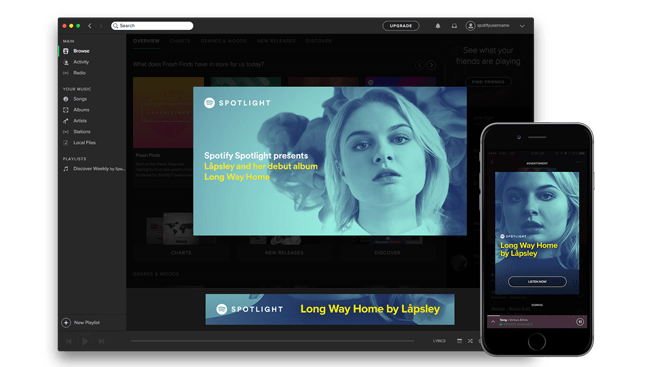Switch to the Discover tab
Image resolution: width=652 pixels, height=367 pixels.
[319, 41]
